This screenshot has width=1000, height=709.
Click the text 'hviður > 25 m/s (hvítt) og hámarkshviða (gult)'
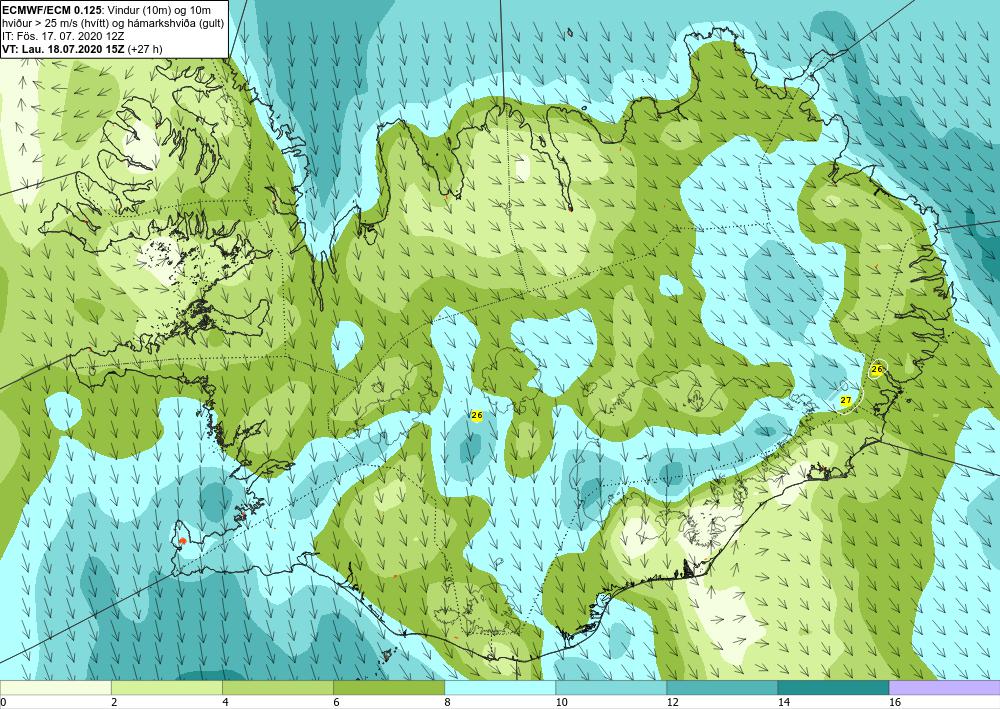(x=113, y=22)
